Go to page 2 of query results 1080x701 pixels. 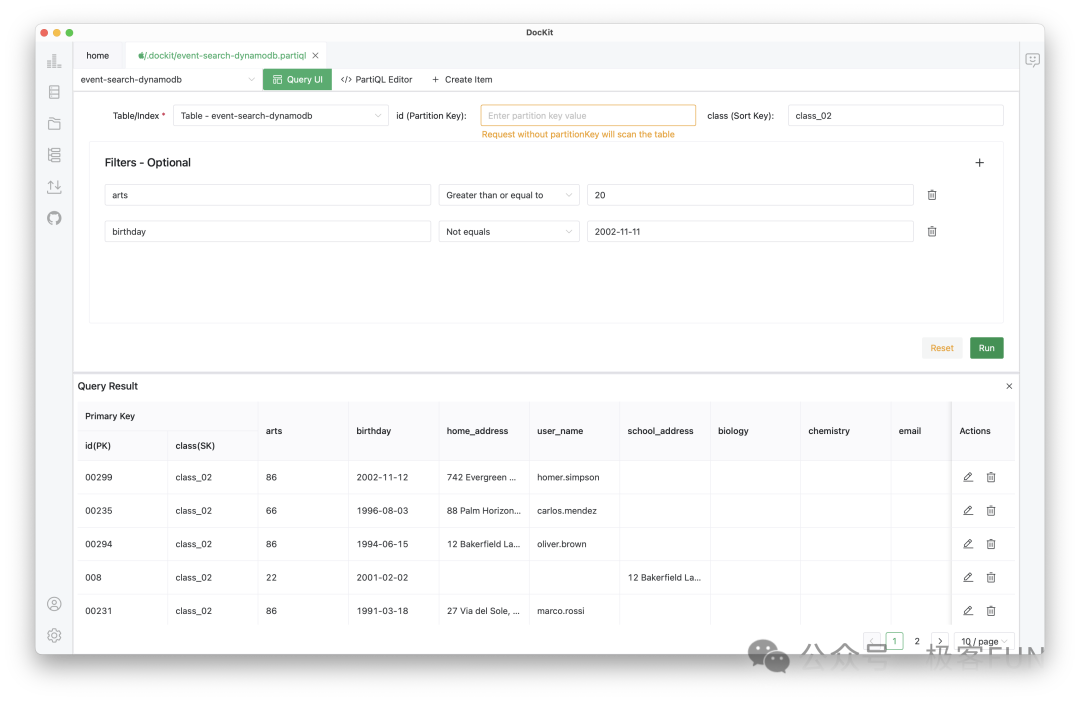[x=917, y=641]
